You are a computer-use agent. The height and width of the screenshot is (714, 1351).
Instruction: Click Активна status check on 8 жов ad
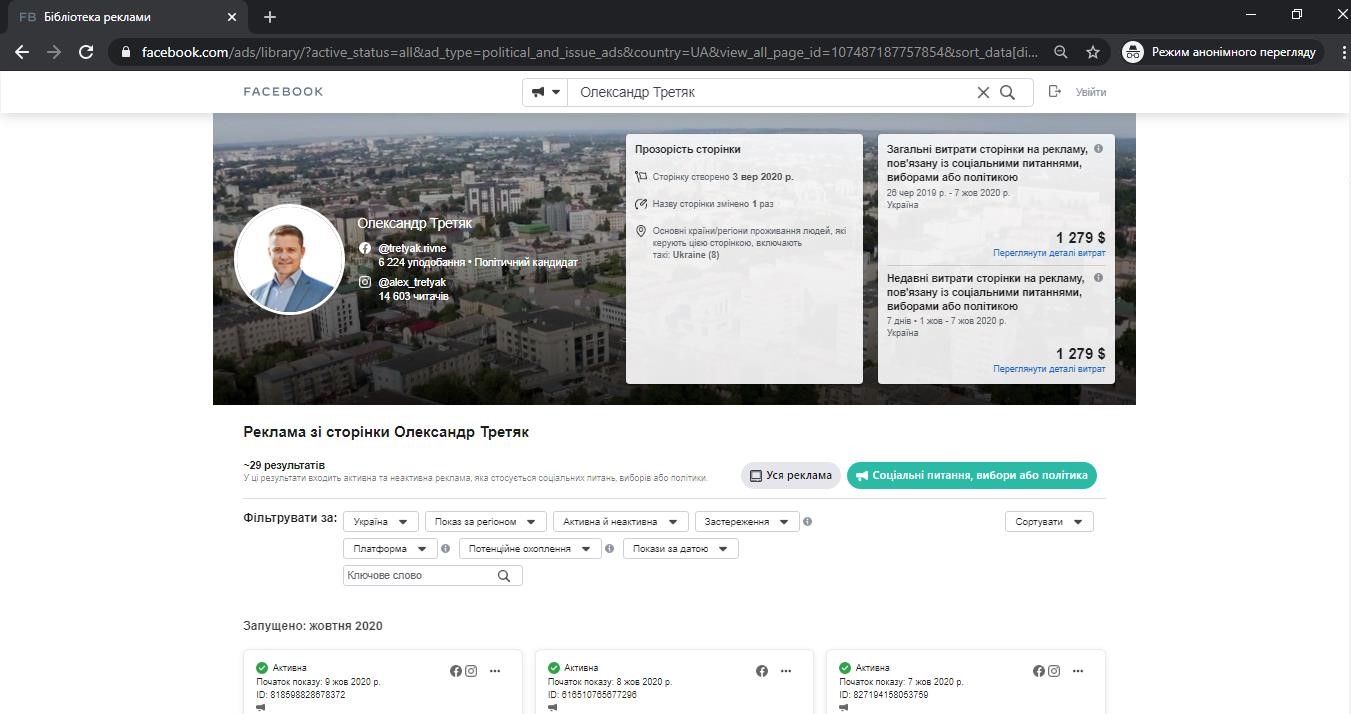click(554, 668)
